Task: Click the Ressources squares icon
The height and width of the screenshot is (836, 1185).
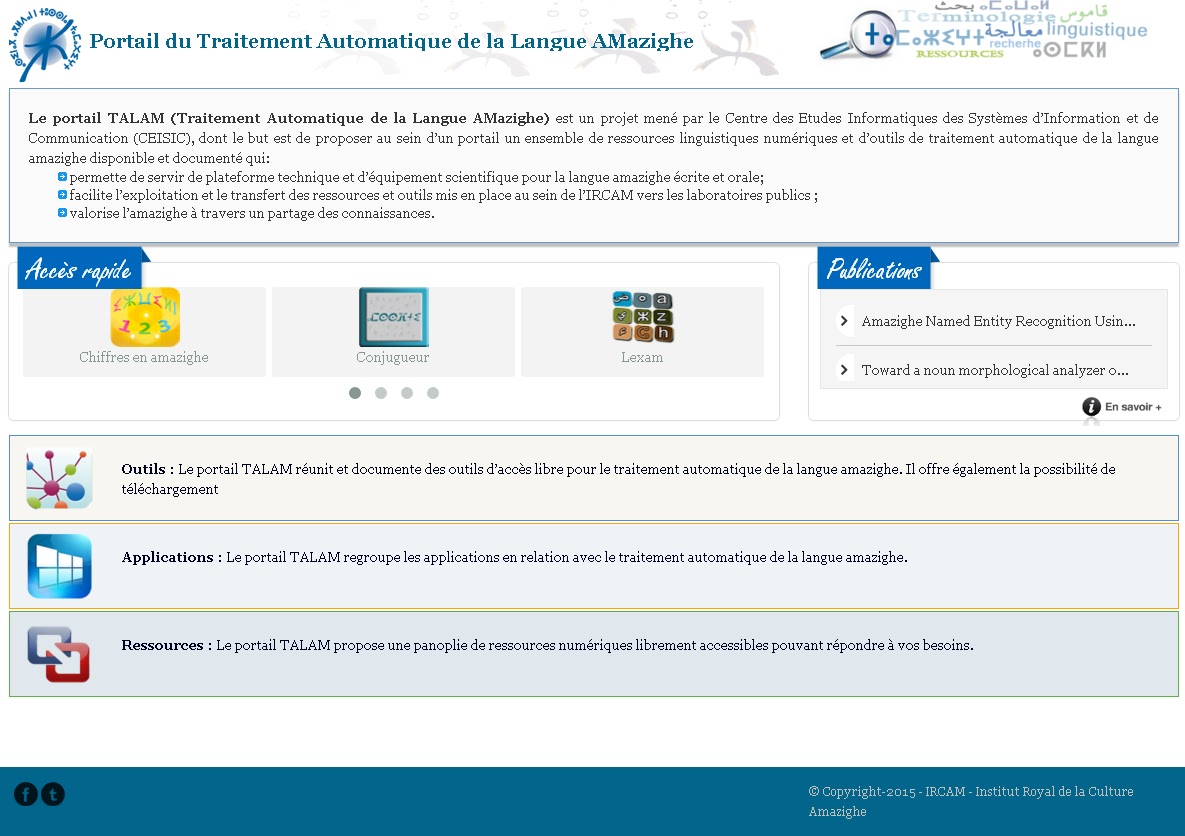Action: (x=59, y=655)
